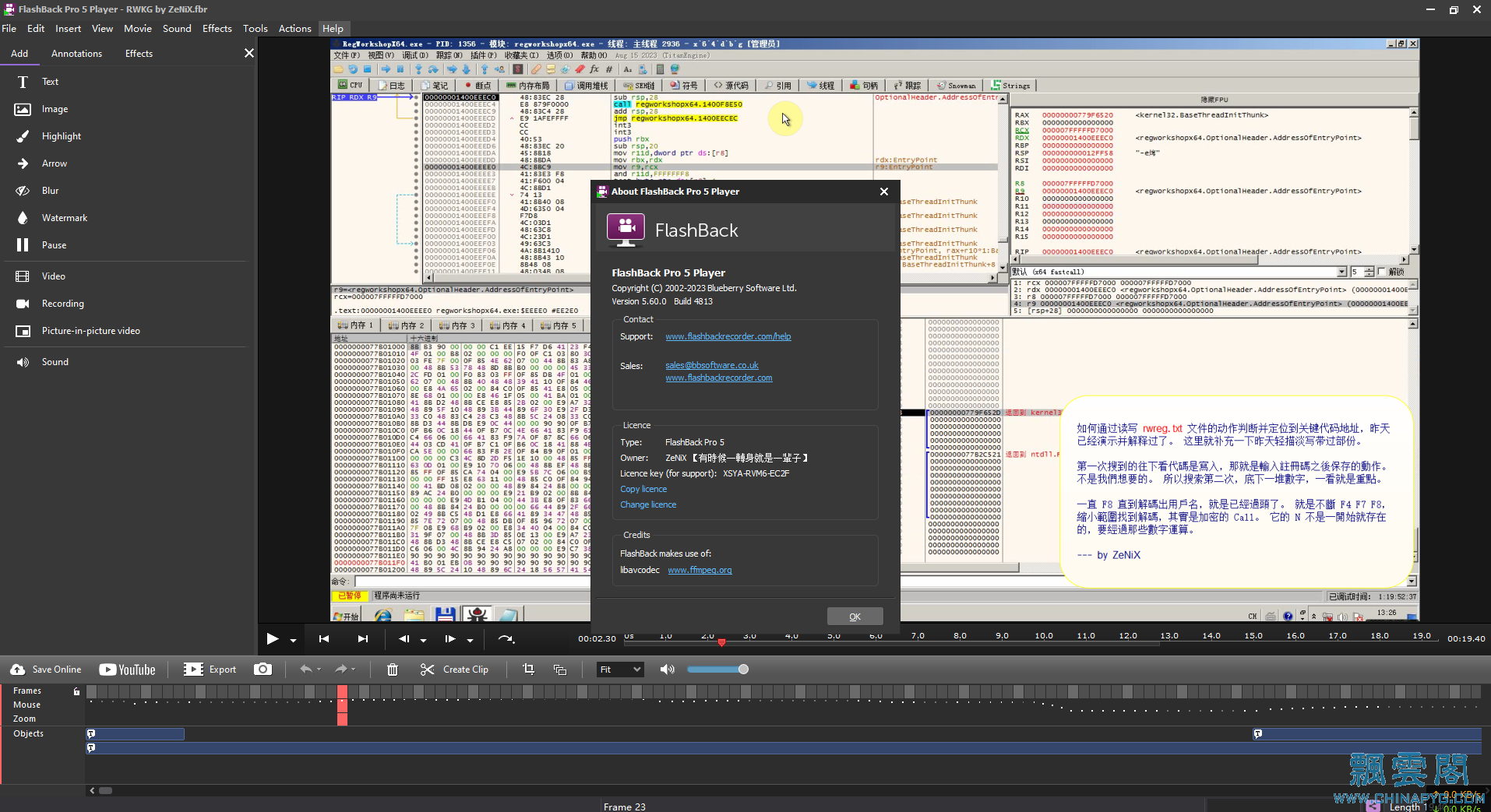Click the red playhead marker on timeline ruler

[721, 642]
